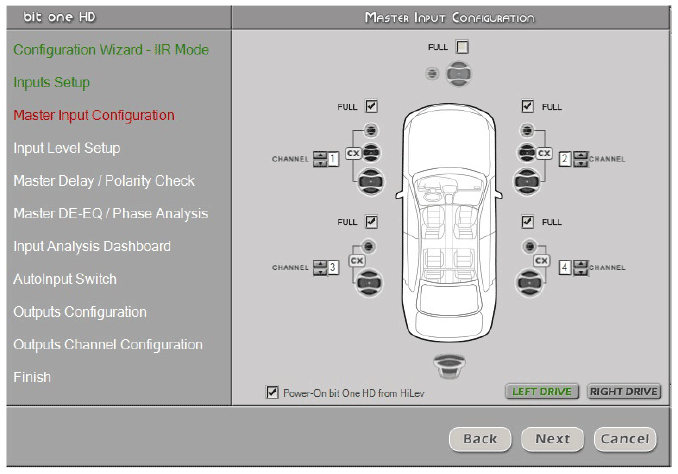Viewport: 678px width, 474px height.
Task: Switch to RIGHT DRIVE
Action: pyautogui.click(x=624, y=391)
